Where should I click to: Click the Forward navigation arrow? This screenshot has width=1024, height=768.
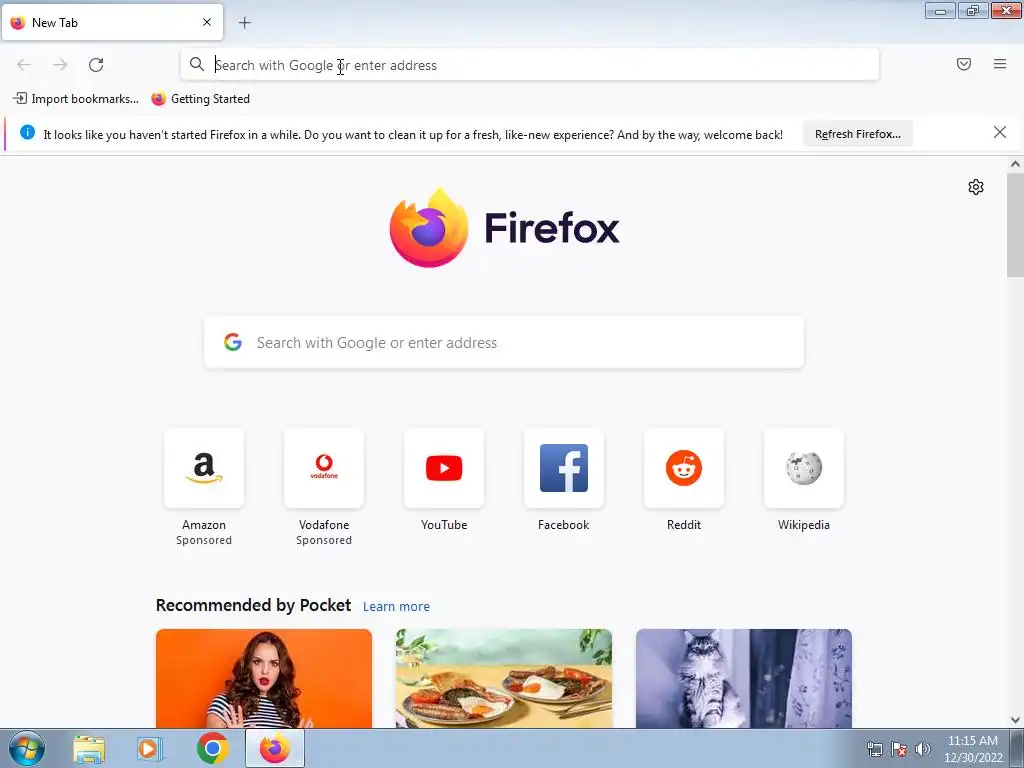(60, 65)
